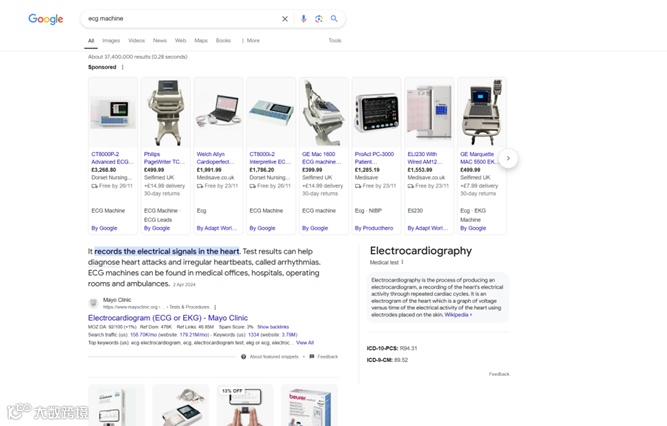Open Electrocardiogram (ECG or EKG) - Mayo Clinic

point(168,318)
